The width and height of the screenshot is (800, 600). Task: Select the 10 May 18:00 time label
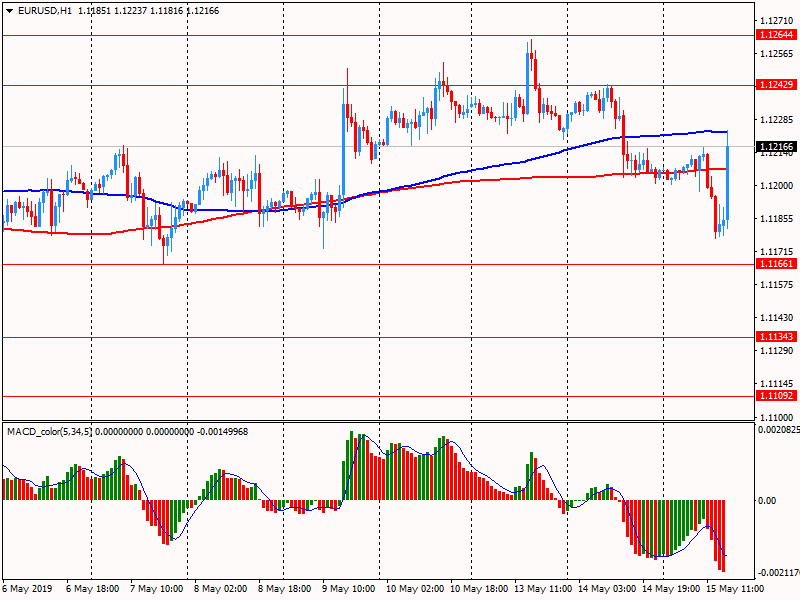coord(476,589)
